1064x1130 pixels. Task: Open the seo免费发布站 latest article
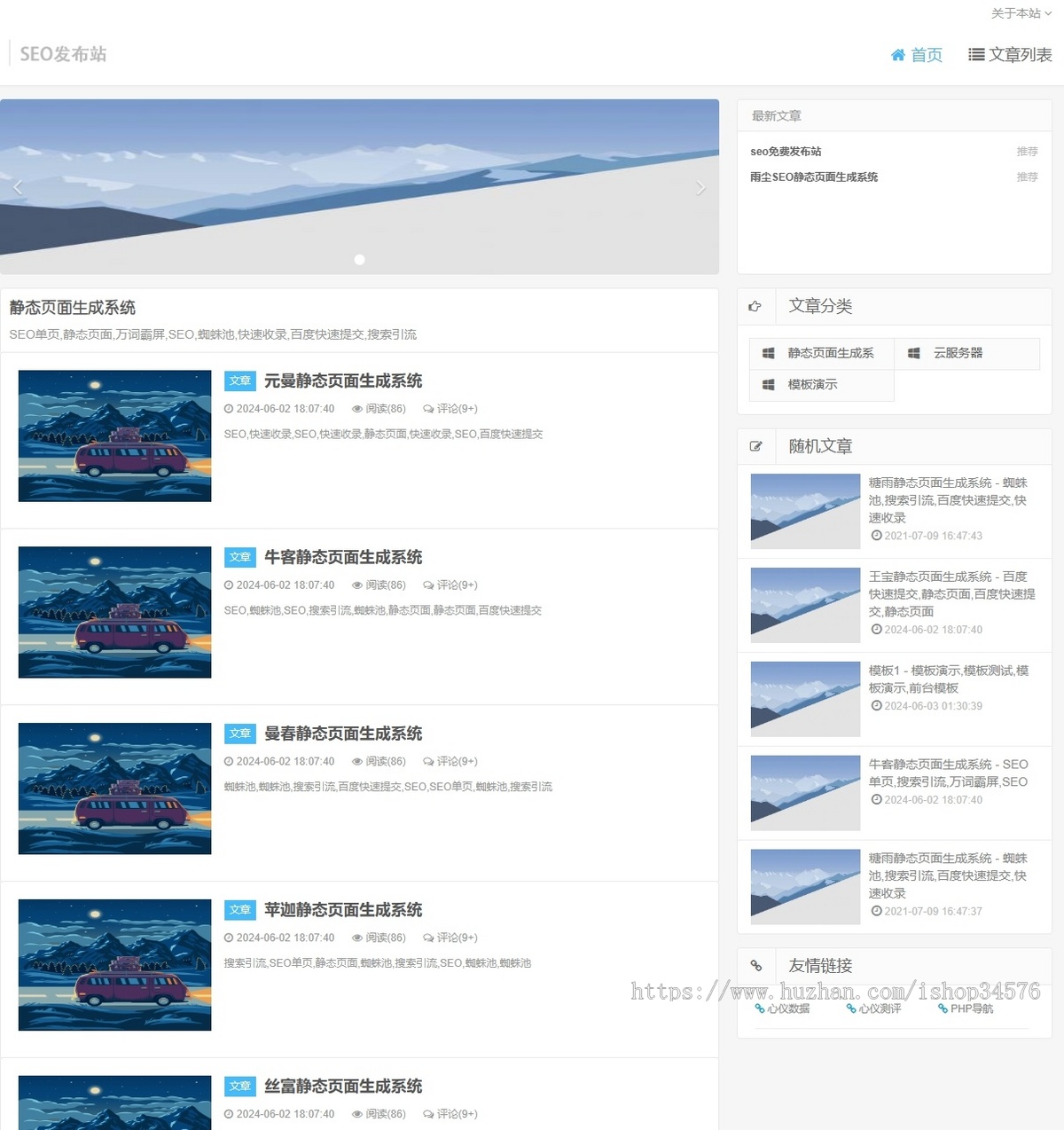786,152
